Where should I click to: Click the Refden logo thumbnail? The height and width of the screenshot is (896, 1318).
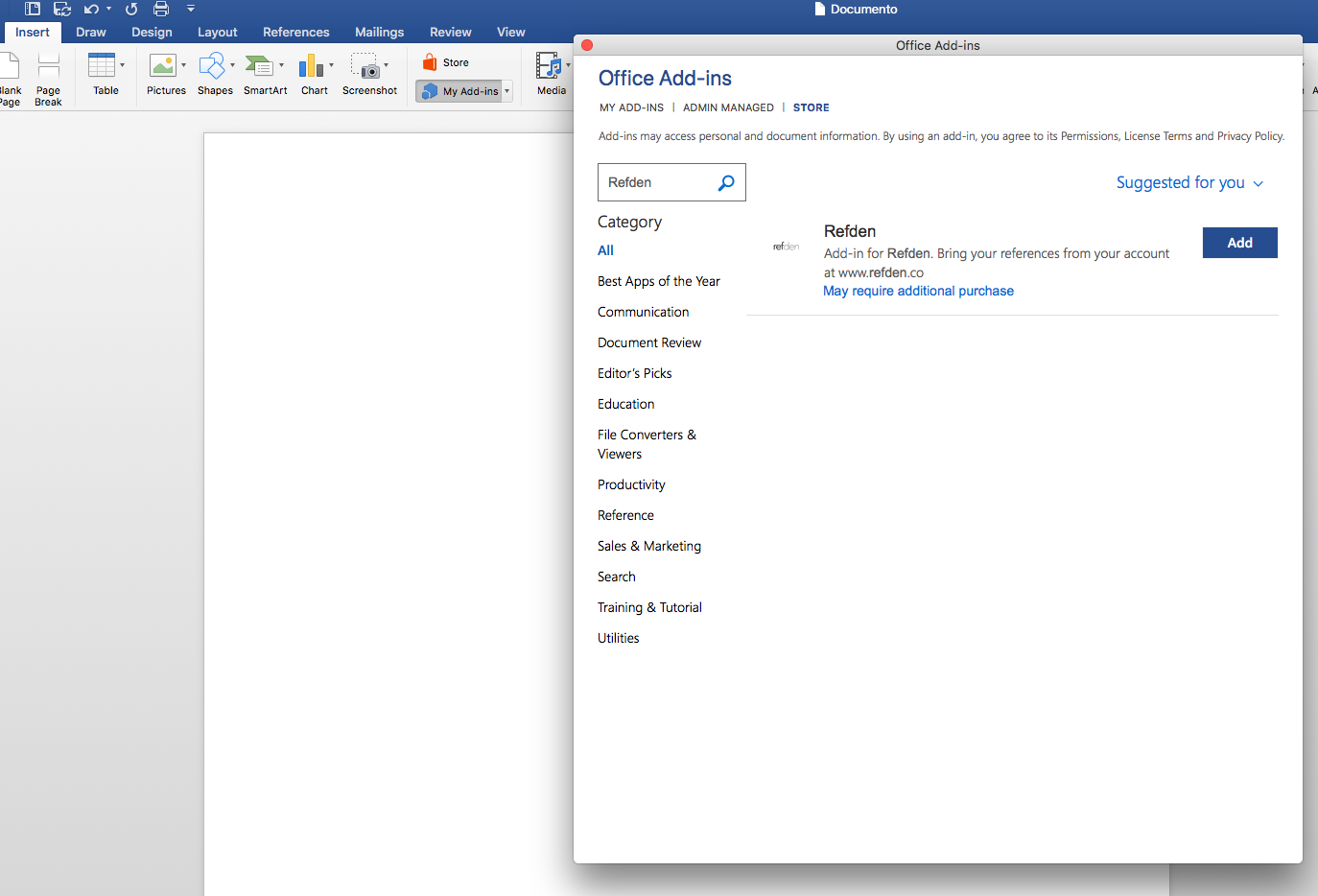[x=787, y=247]
